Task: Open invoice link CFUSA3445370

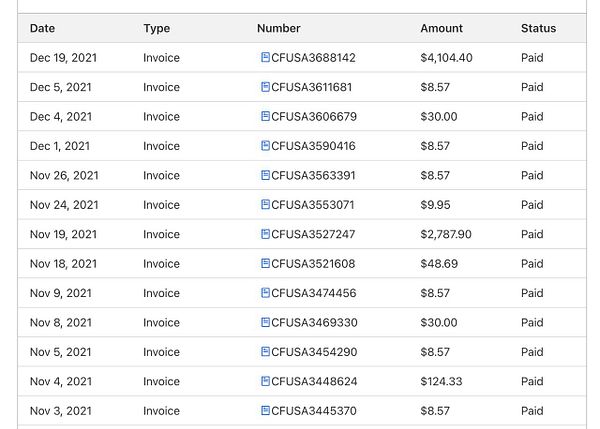Action: 314,411
